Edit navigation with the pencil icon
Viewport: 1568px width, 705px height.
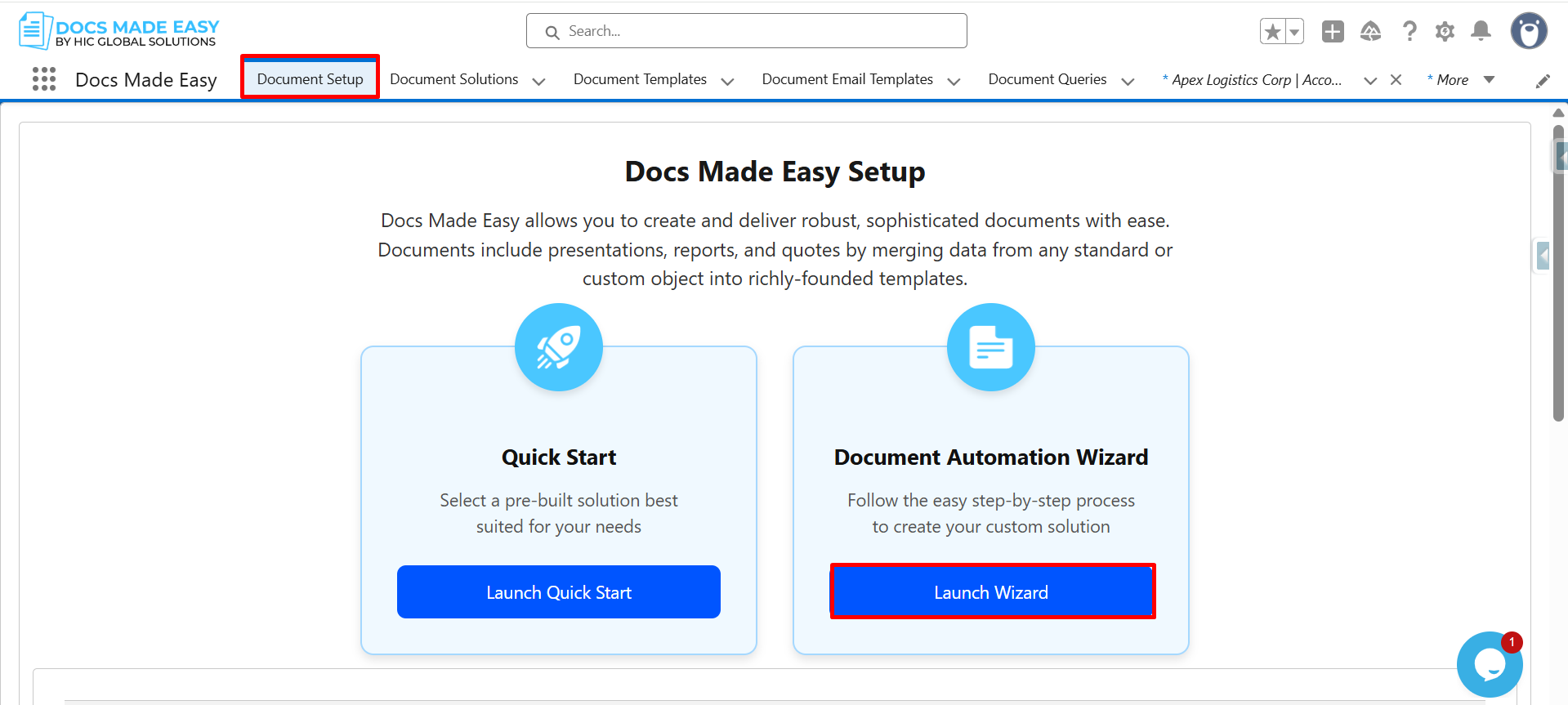1543,80
